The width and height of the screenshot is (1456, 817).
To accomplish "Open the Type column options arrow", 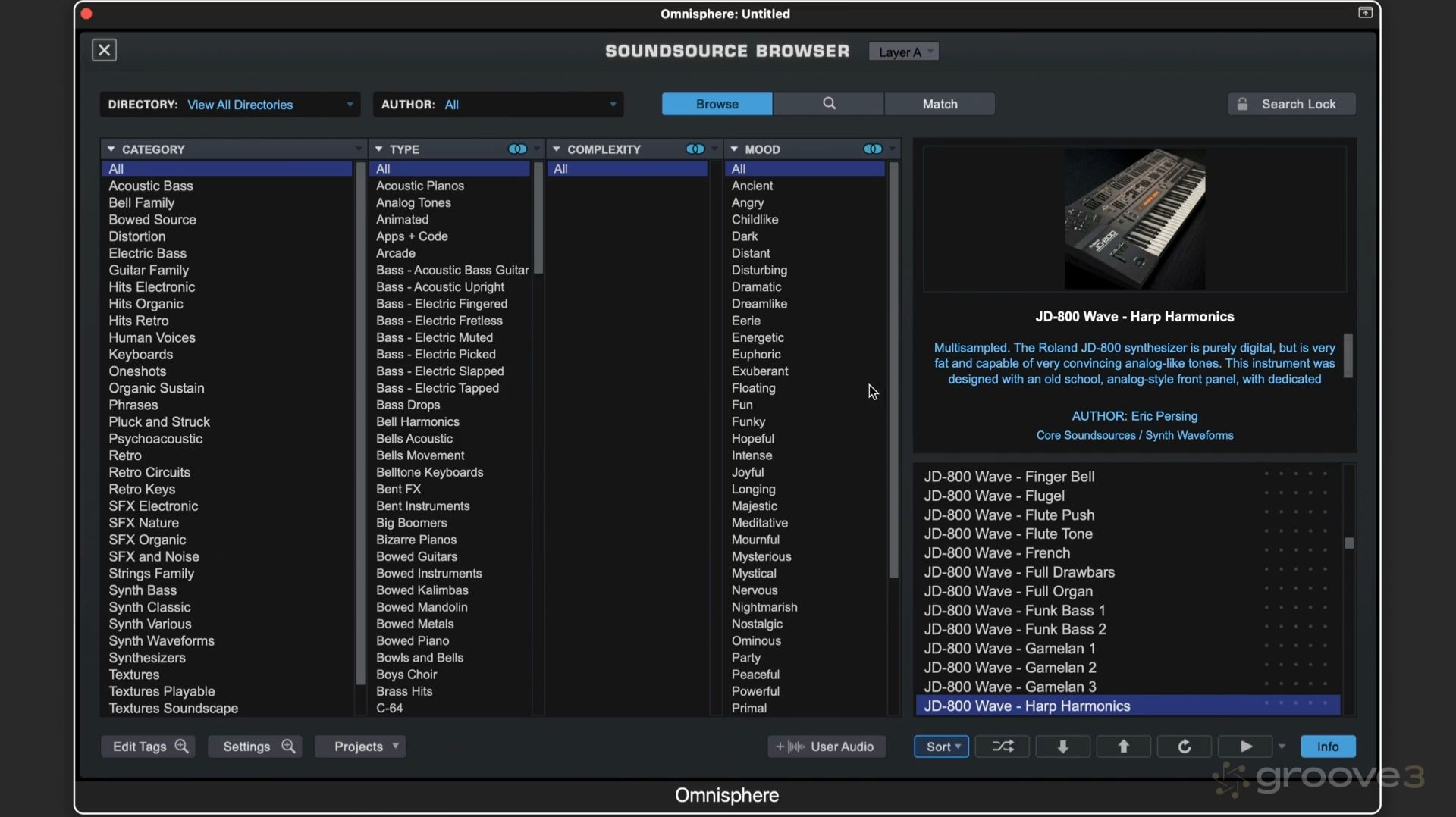I will pos(537,149).
